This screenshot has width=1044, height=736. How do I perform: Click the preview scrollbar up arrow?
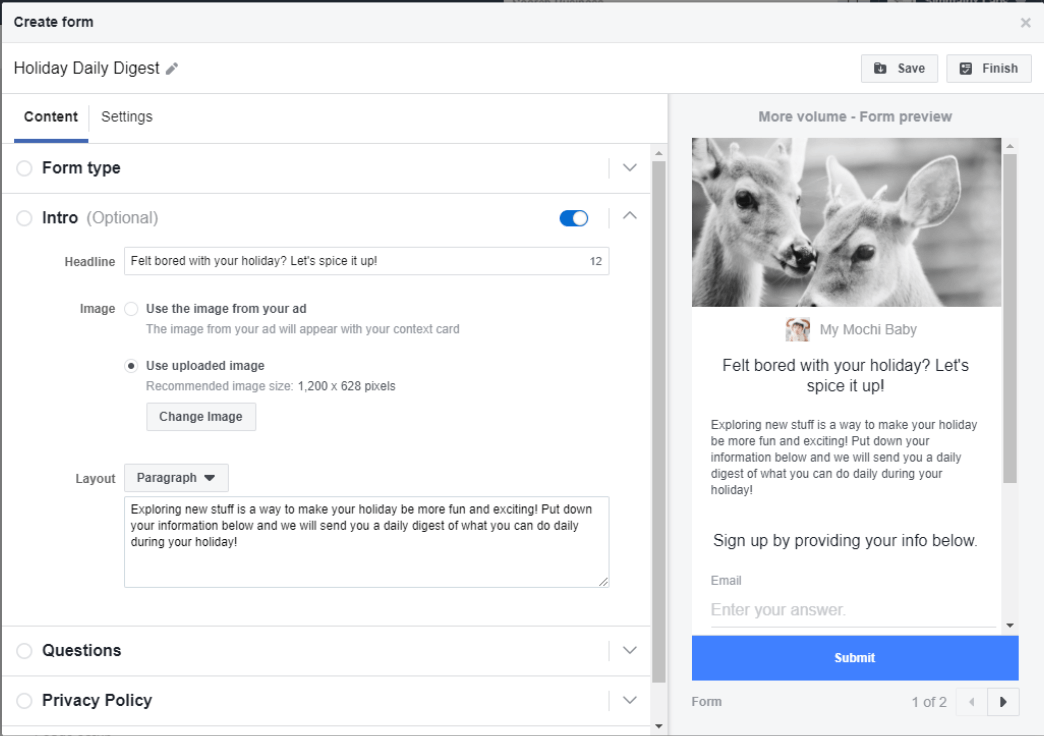(x=1010, y=145)
